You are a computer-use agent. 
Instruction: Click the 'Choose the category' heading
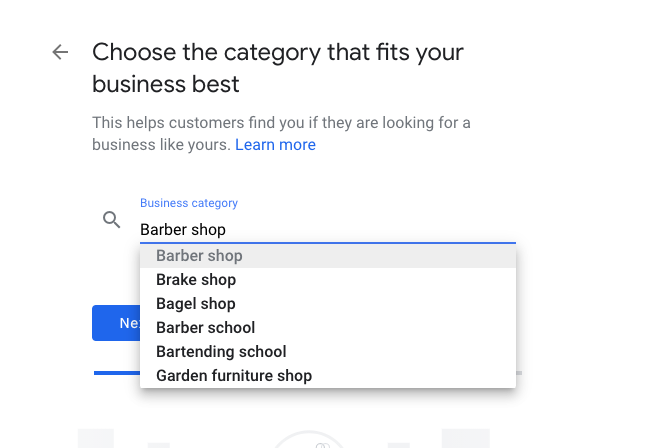[278, 68]
